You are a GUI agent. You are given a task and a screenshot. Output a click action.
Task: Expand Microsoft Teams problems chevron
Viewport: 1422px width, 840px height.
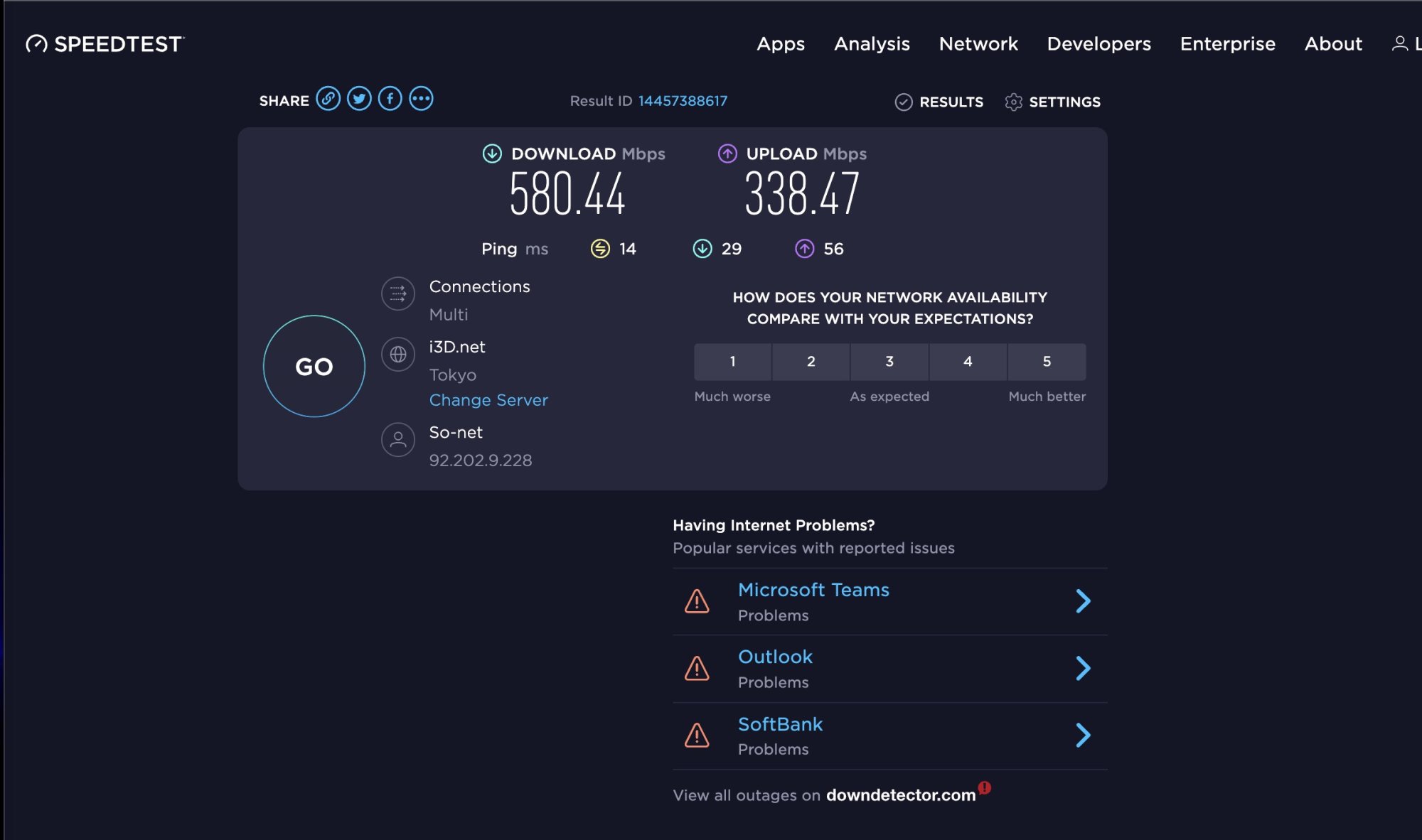coord(1083,601)
